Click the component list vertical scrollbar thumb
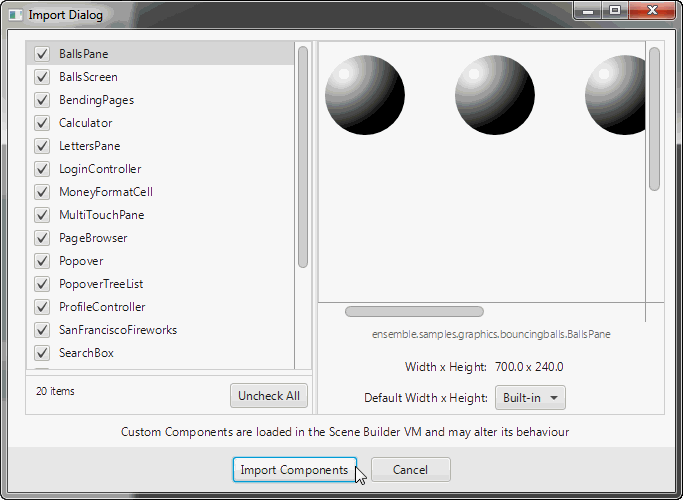The width and height of the screenshot is (683, 500). [x=303, y=157]
